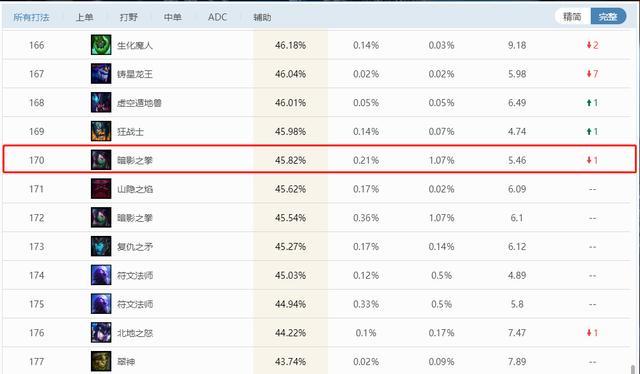640x374 pixels.
Task: Select the 所有打法 tab
Action: 31,17
